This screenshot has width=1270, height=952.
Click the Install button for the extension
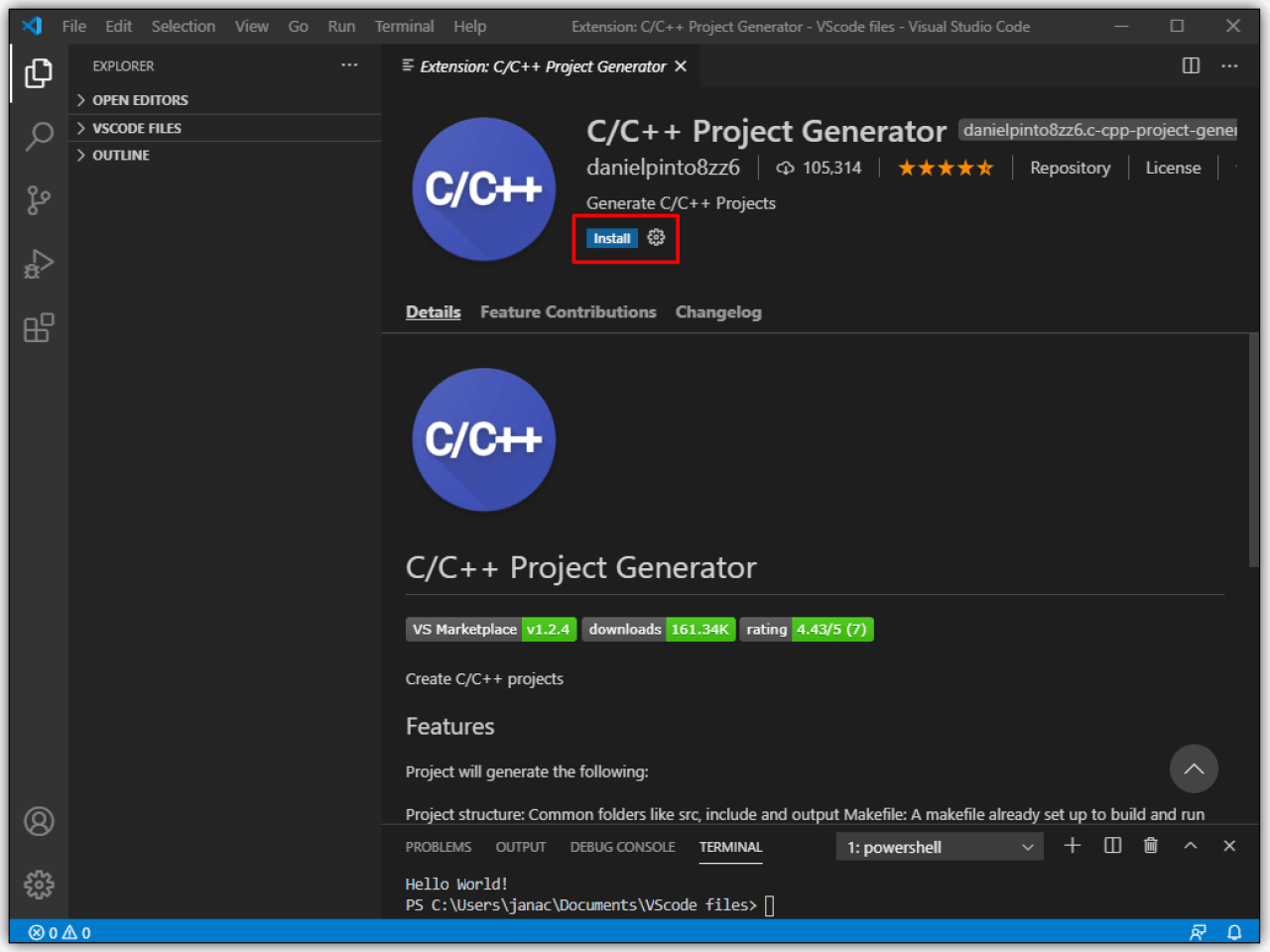pos(612,238)
